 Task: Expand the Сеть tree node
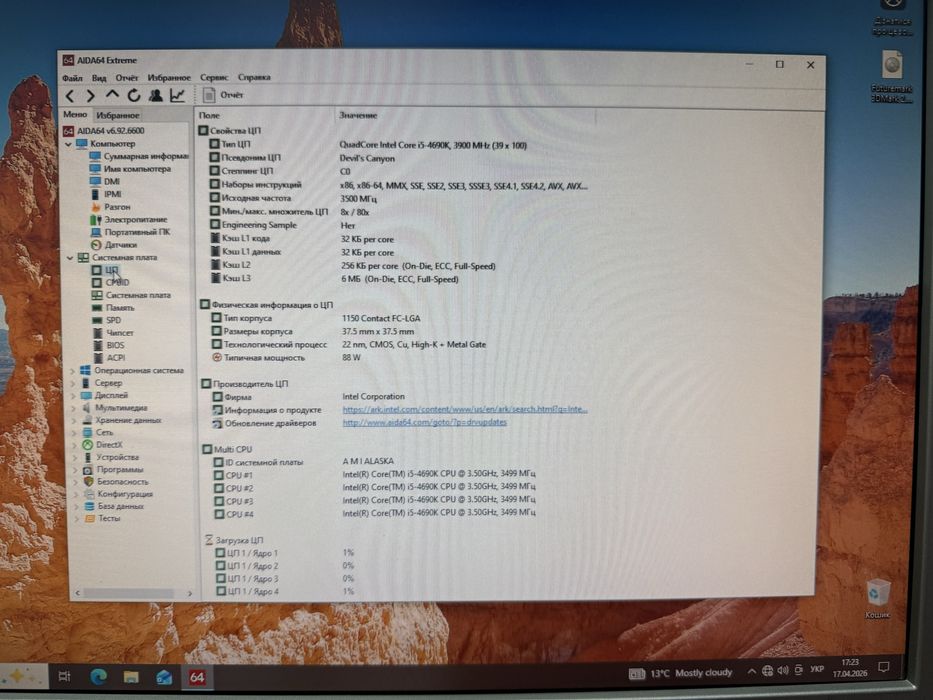[74, 433]
